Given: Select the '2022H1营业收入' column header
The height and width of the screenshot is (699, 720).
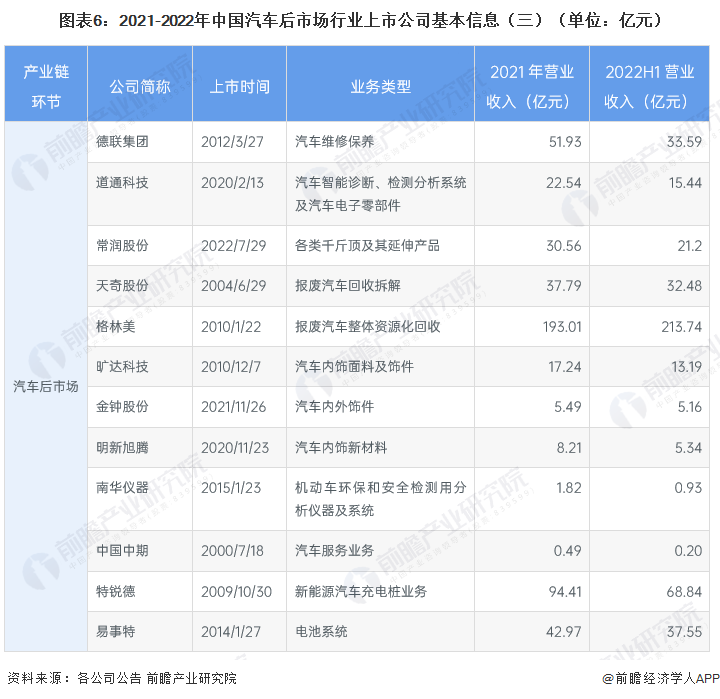Looking at the screenshot, I should pyautogui.click(x=649, y=86).
